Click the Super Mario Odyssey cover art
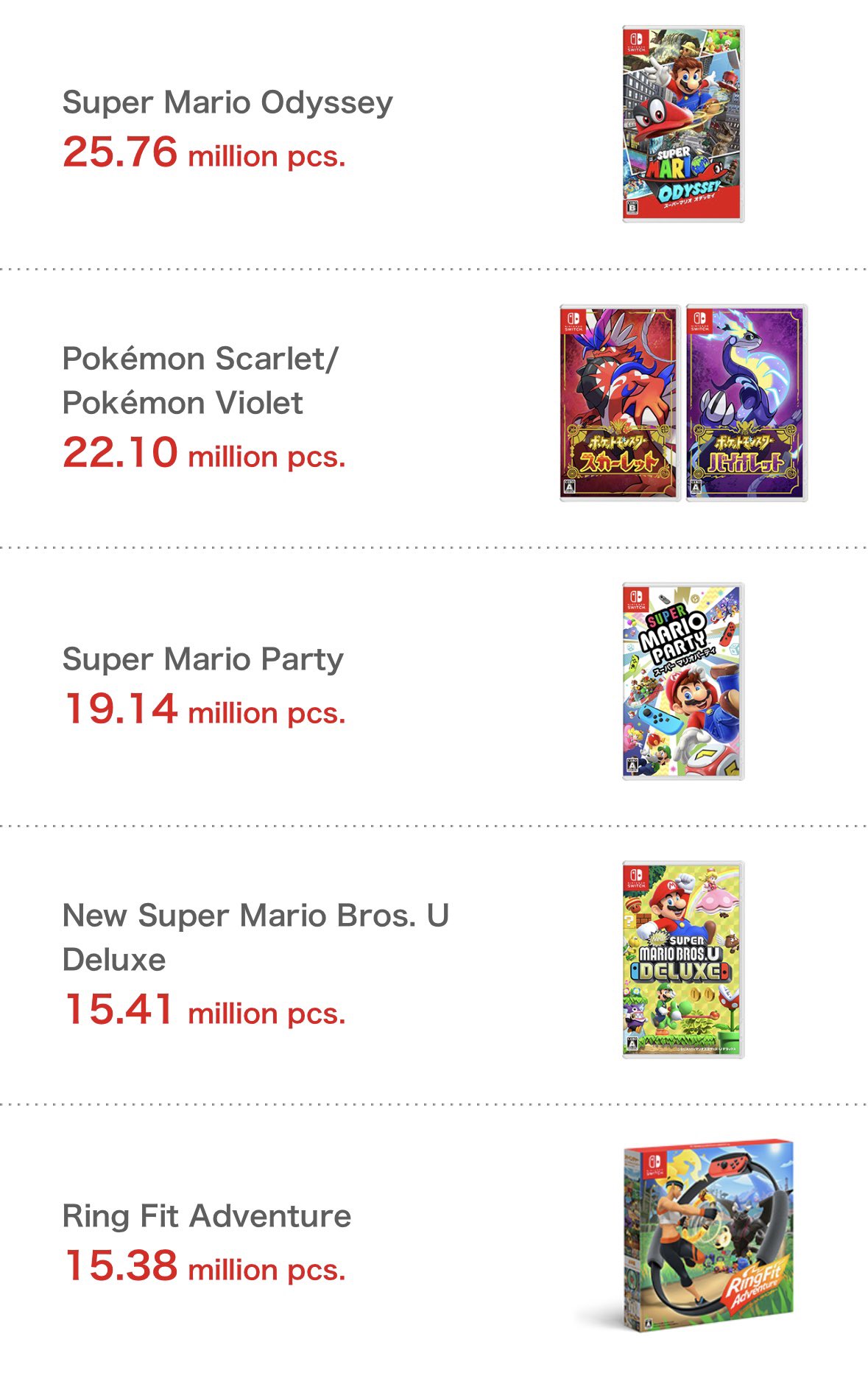The width and height of the screenshot is (868, 1373). (x=683, y=124)
